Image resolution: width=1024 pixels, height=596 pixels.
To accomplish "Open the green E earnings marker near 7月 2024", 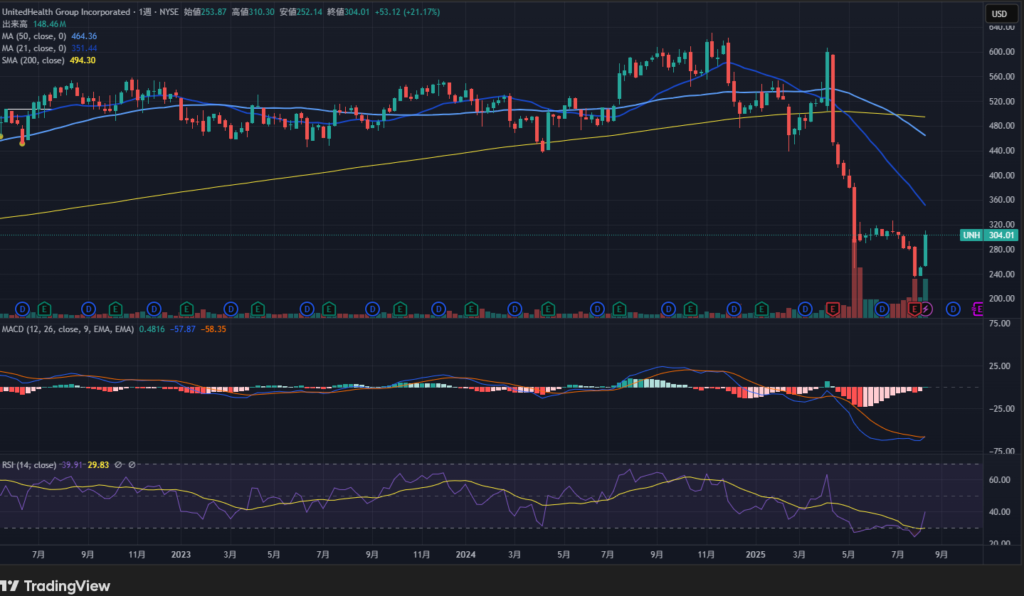I will [x=618, y=309].
